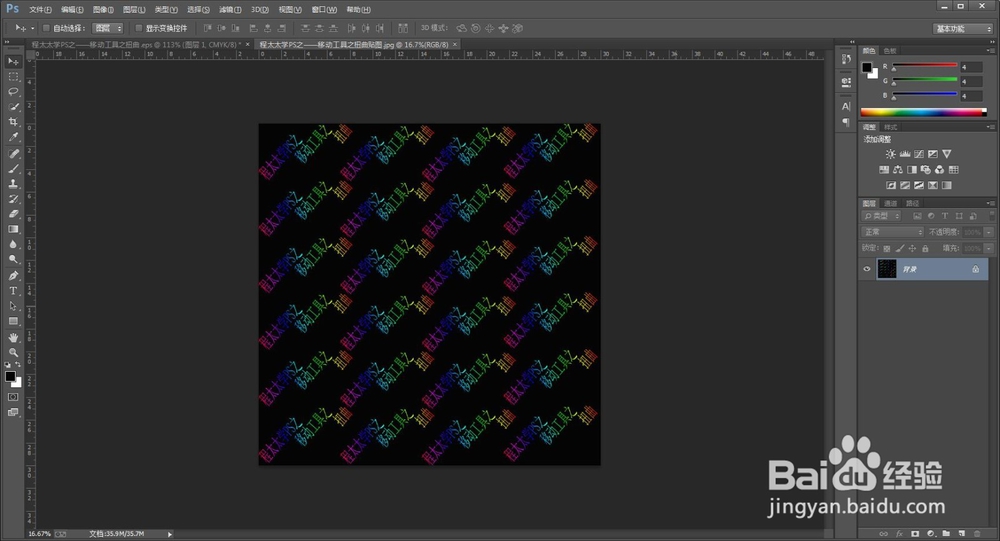Viewport: 1000px width, 541px height.
Task: Open Color panel flyout menu
Action: tap(990, 50)
